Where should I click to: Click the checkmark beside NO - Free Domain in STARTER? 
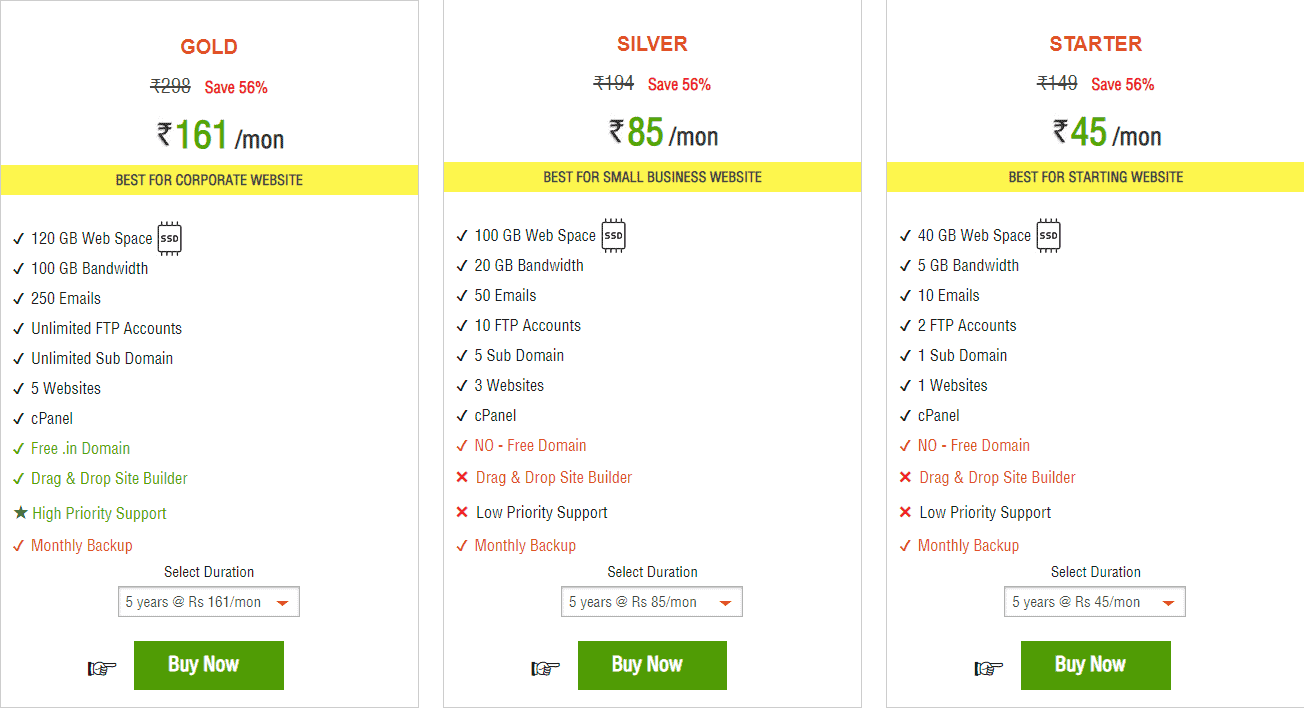(905, 445)
